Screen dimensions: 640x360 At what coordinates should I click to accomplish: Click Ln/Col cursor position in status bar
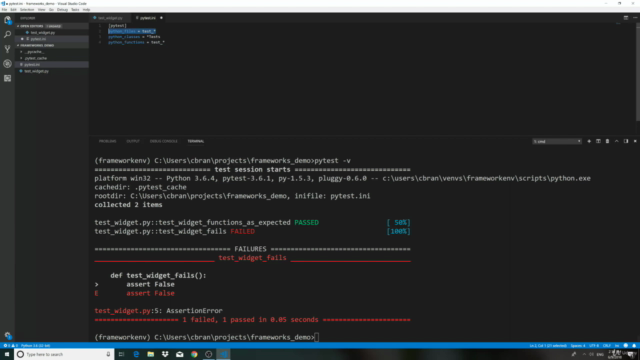click(548, 346)
